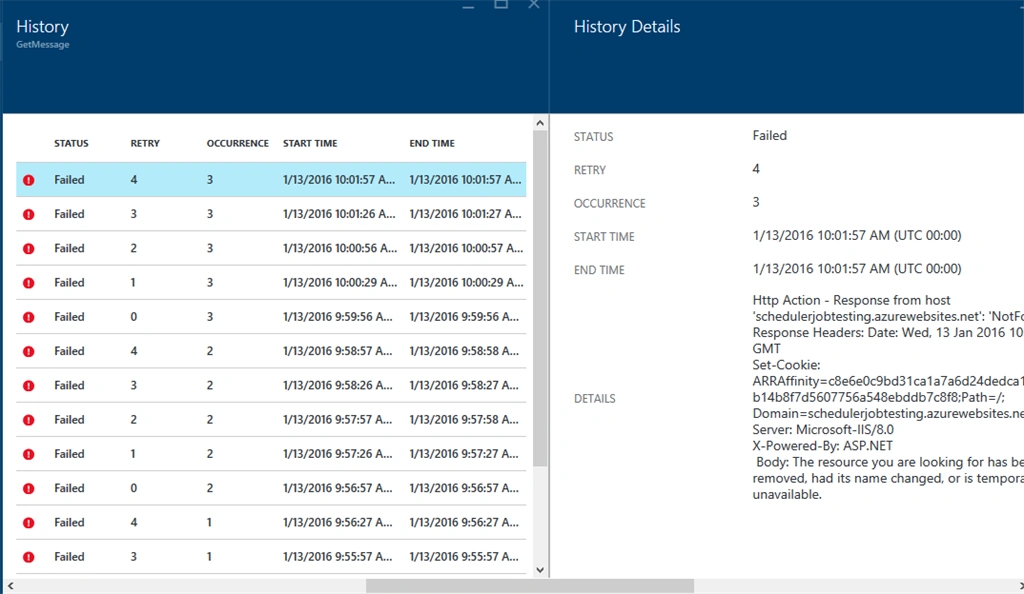1024x594 pixels.
Task: Click the START TIME column header
Action: (x=310, y=144)
